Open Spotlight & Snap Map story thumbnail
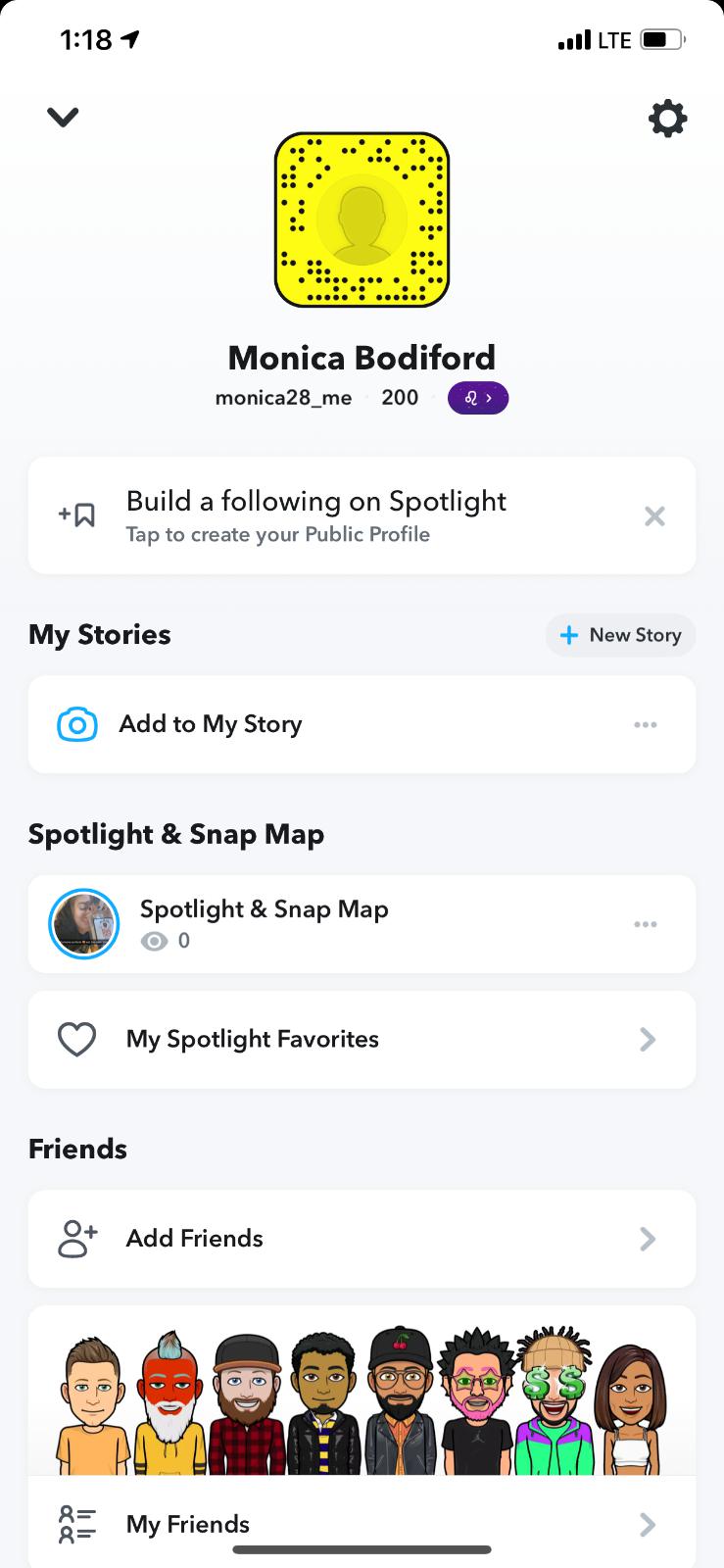The height and width of the screenshot is (1568, 724). point(84,924)
